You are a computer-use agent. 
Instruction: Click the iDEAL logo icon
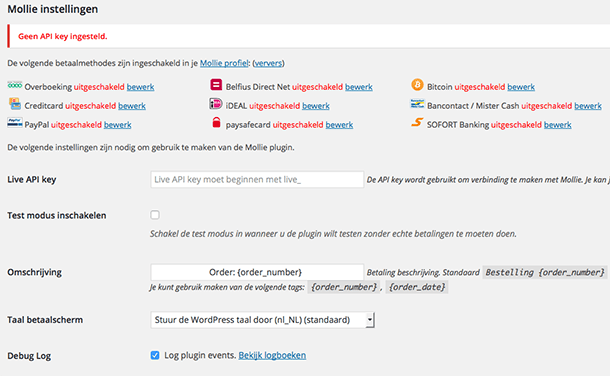pos(216,104)
